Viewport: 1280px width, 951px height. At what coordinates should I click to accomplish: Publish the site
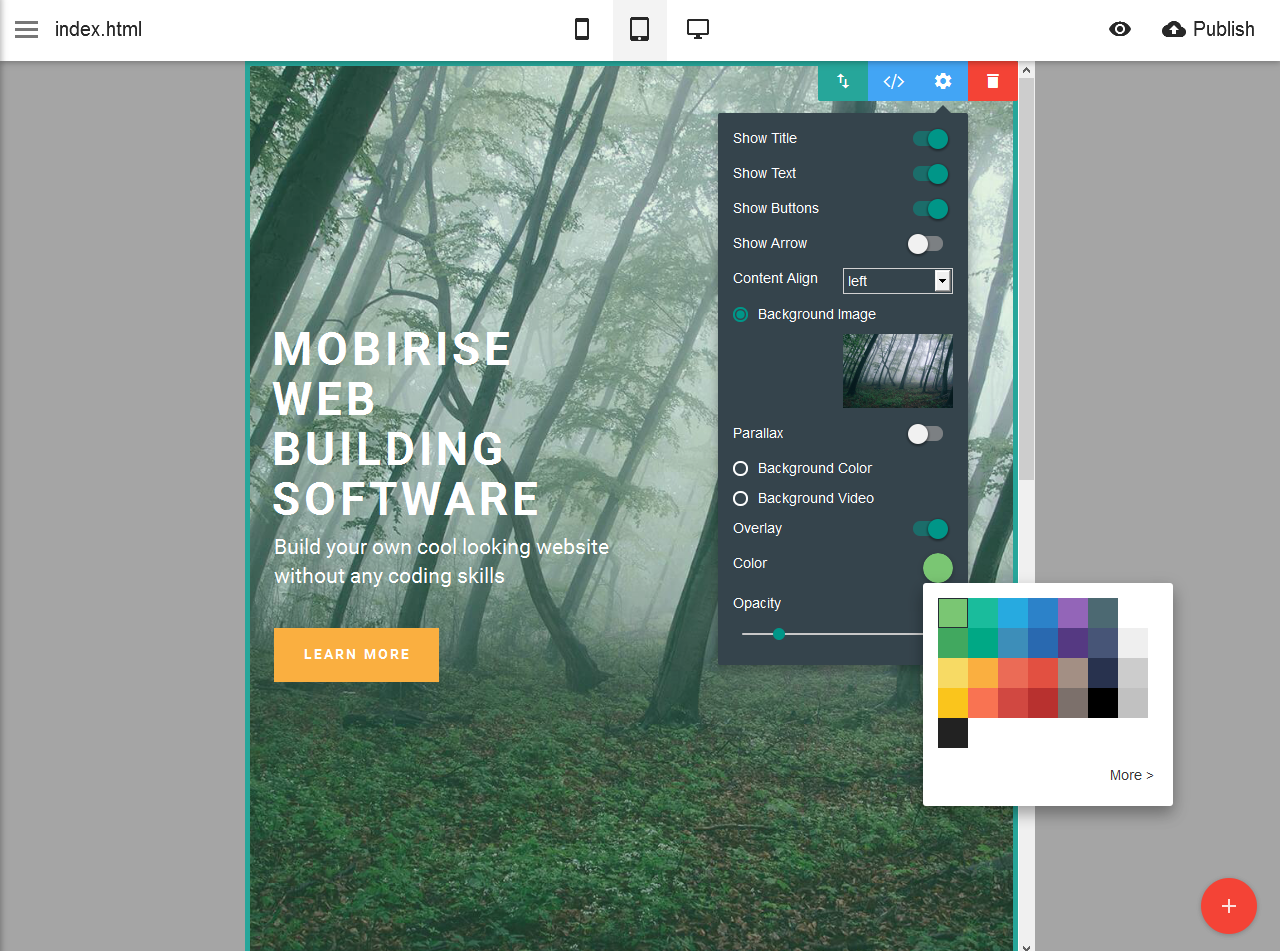[1208, 29]
